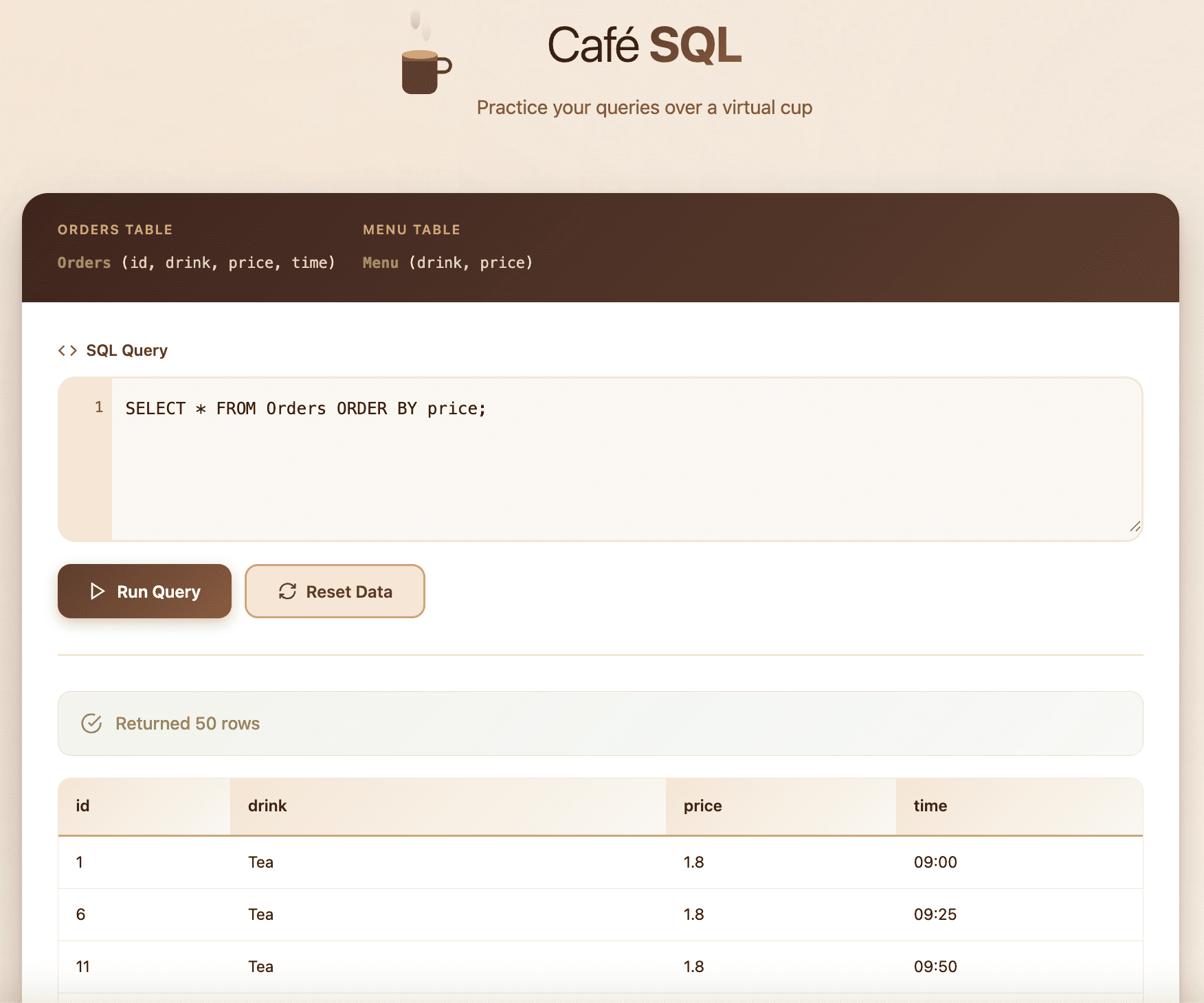Sort results by the price column header
1204x1003 pixels.
(702, 806)
